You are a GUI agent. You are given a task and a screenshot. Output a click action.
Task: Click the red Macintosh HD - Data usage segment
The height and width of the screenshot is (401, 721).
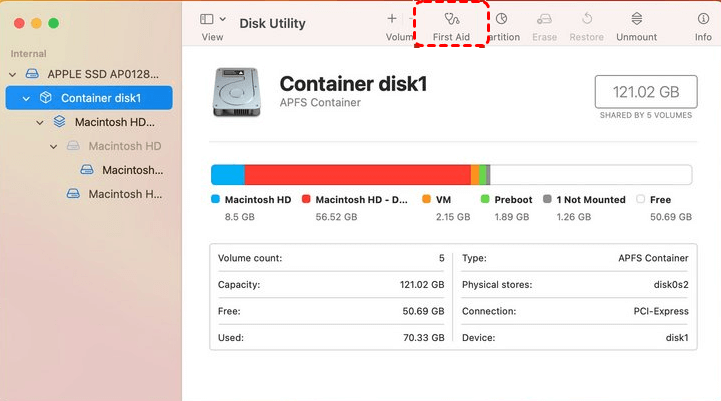click(357, 175)
